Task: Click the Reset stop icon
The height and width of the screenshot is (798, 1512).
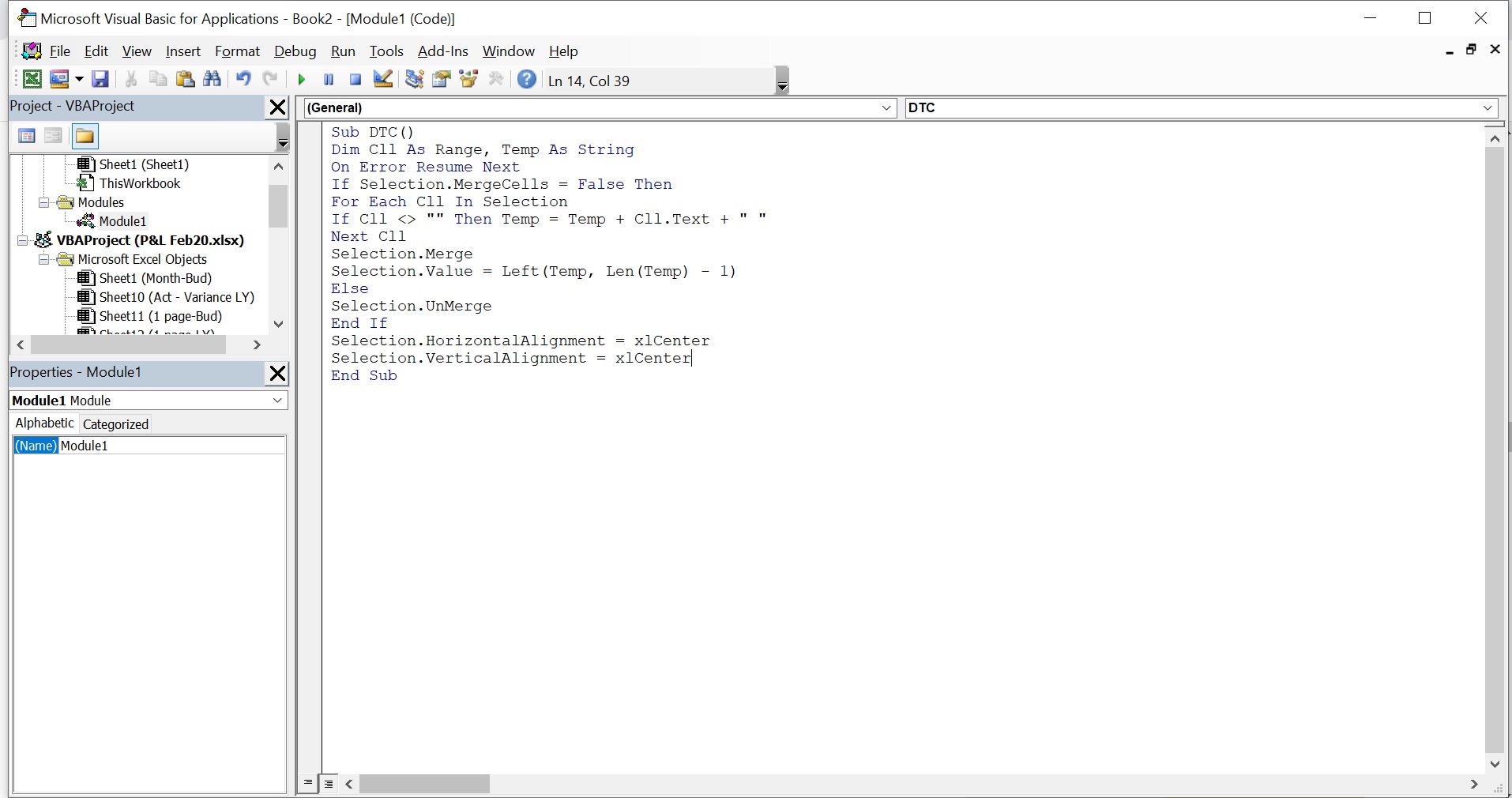Action: [355, 80]
